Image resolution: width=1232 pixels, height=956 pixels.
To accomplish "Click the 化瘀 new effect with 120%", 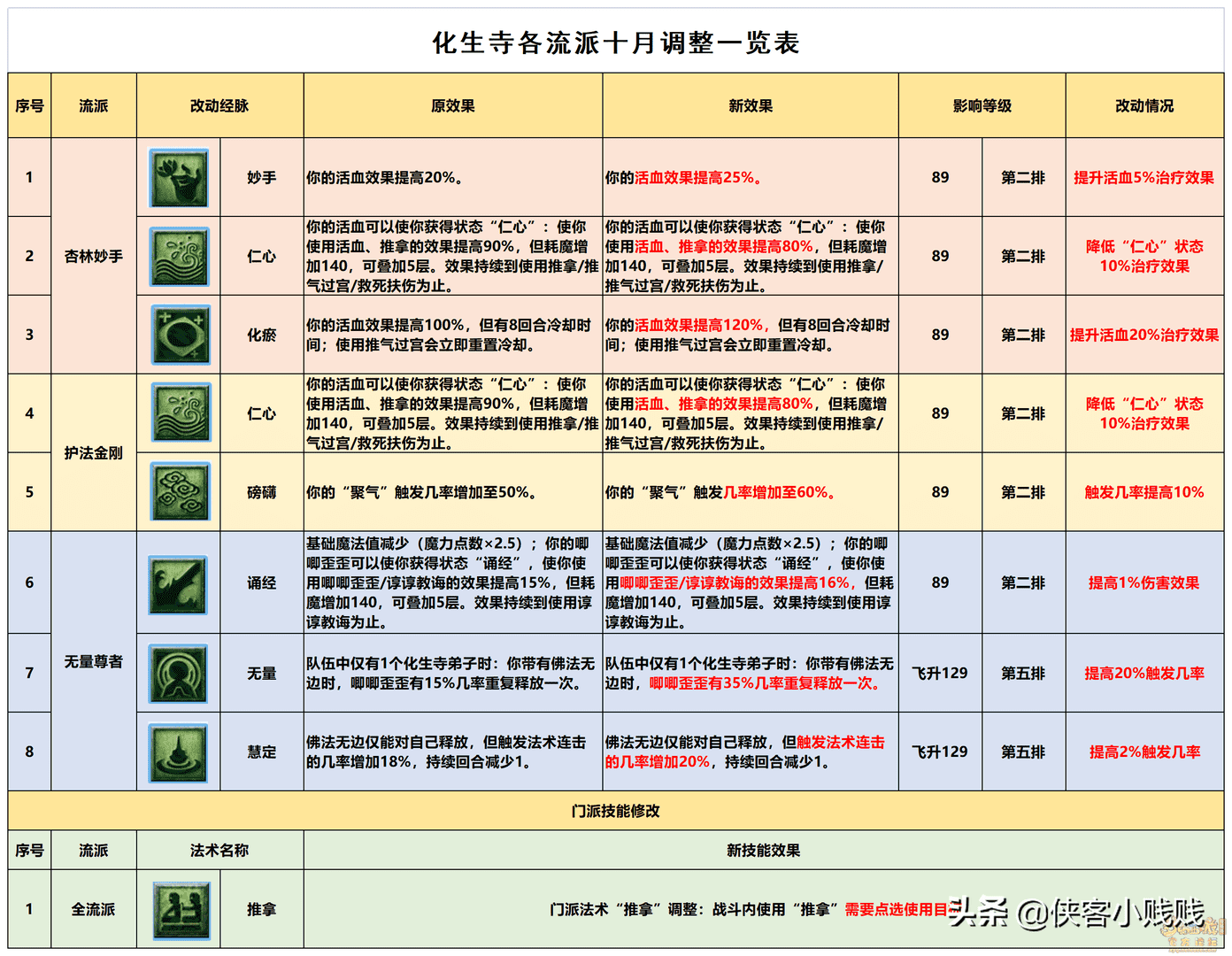I will pyautogui.click(x=748, y=335).
